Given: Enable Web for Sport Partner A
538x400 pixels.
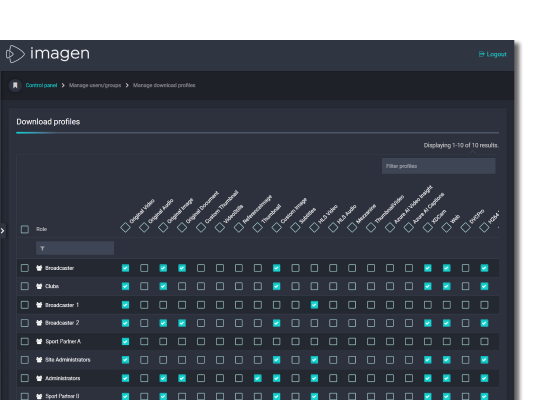Looking at the screenshot, I should click(446, 341).
